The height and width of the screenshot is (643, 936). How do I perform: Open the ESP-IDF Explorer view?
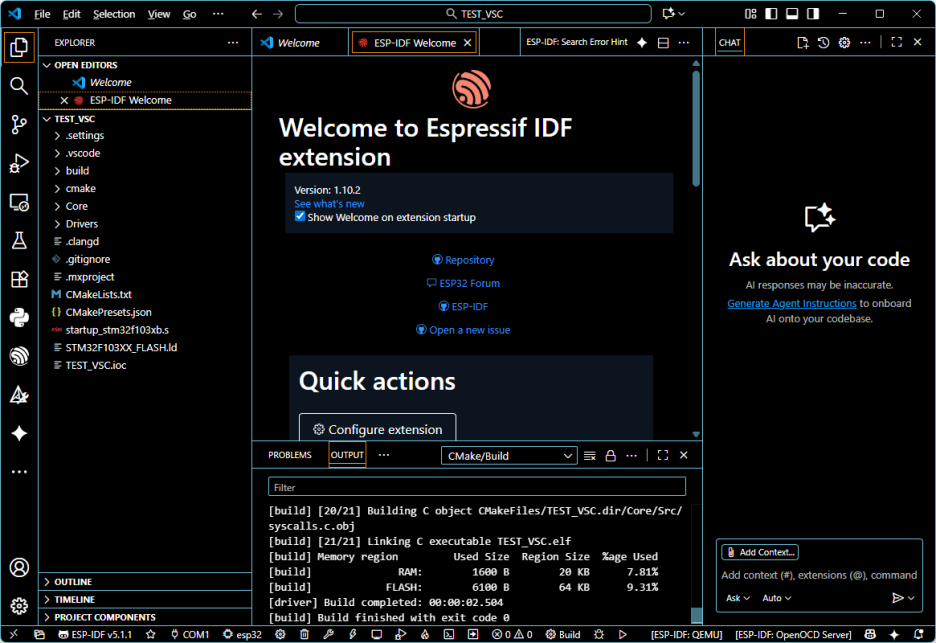19,356
